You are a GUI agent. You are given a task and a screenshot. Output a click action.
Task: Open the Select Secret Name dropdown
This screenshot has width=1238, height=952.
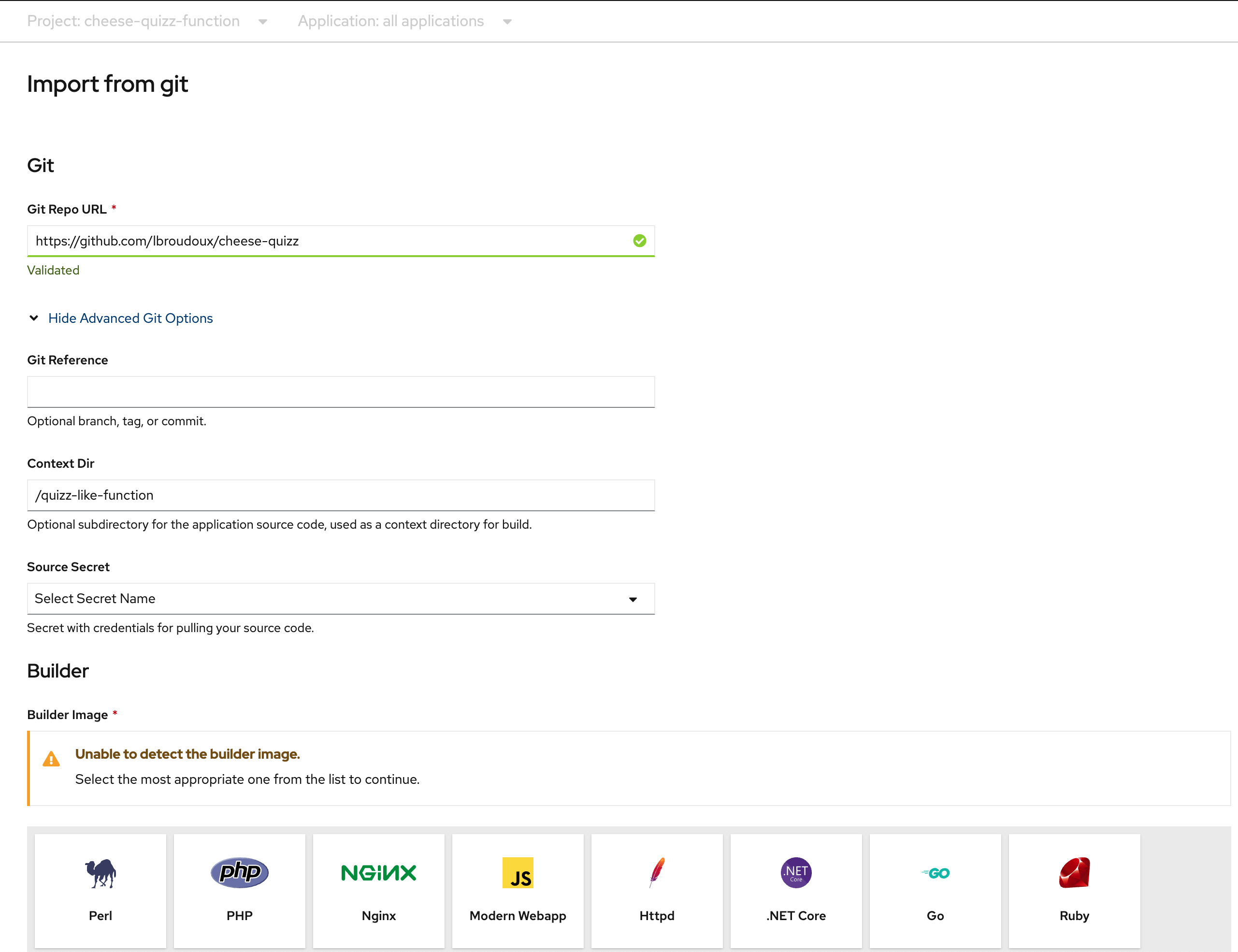click(341, 598)
